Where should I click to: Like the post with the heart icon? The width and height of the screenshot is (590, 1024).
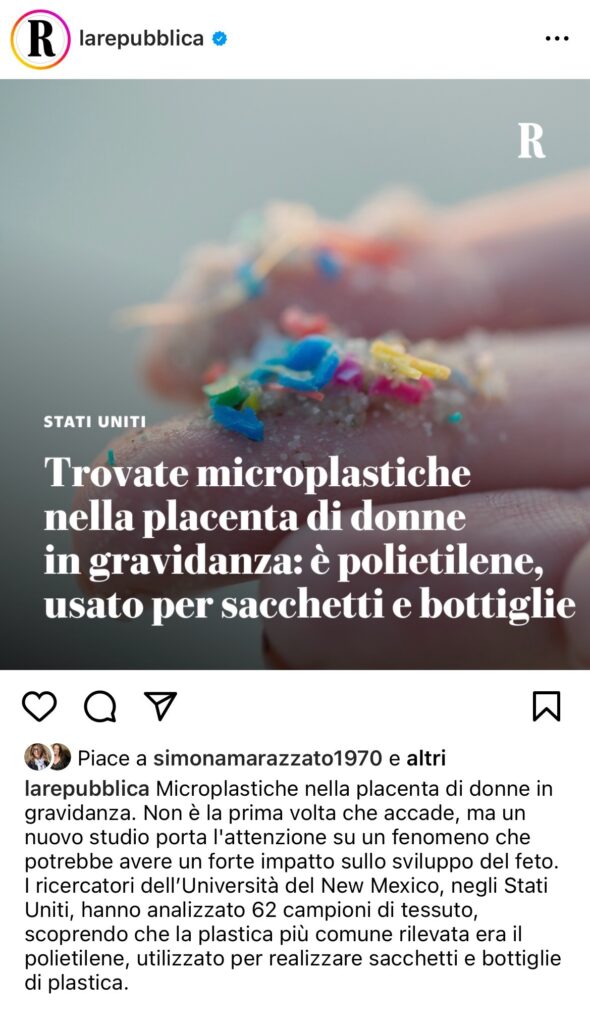(40, 707)
